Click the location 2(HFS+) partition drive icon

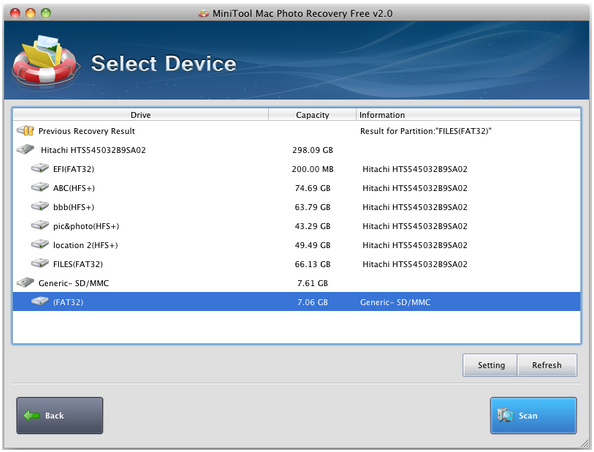tap(40, 244)
